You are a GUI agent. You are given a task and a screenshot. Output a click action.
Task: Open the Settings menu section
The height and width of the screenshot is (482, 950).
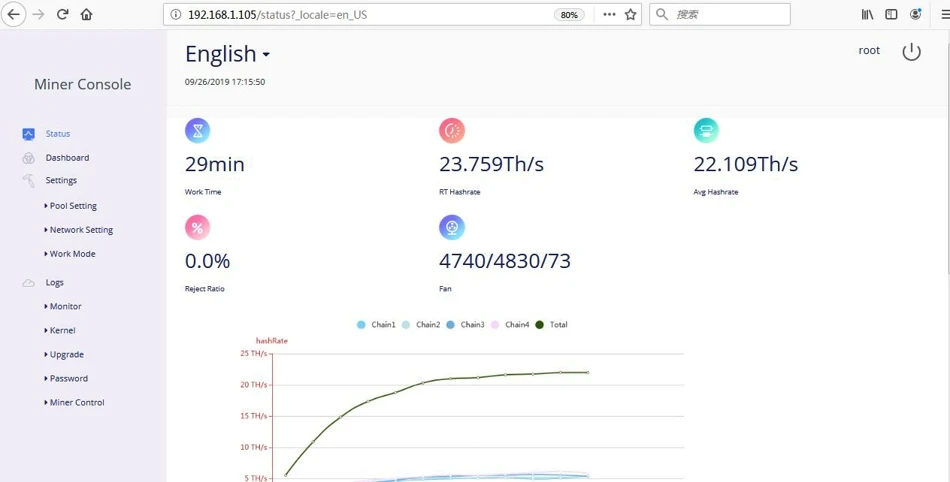point(61,180)
